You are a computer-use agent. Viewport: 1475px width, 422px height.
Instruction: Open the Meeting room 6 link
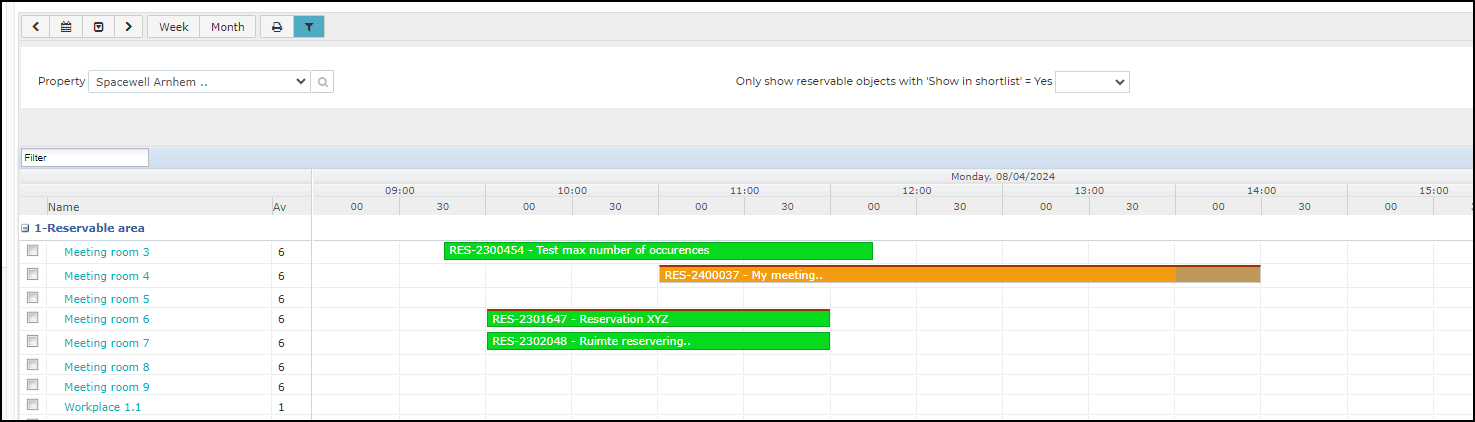107,319
